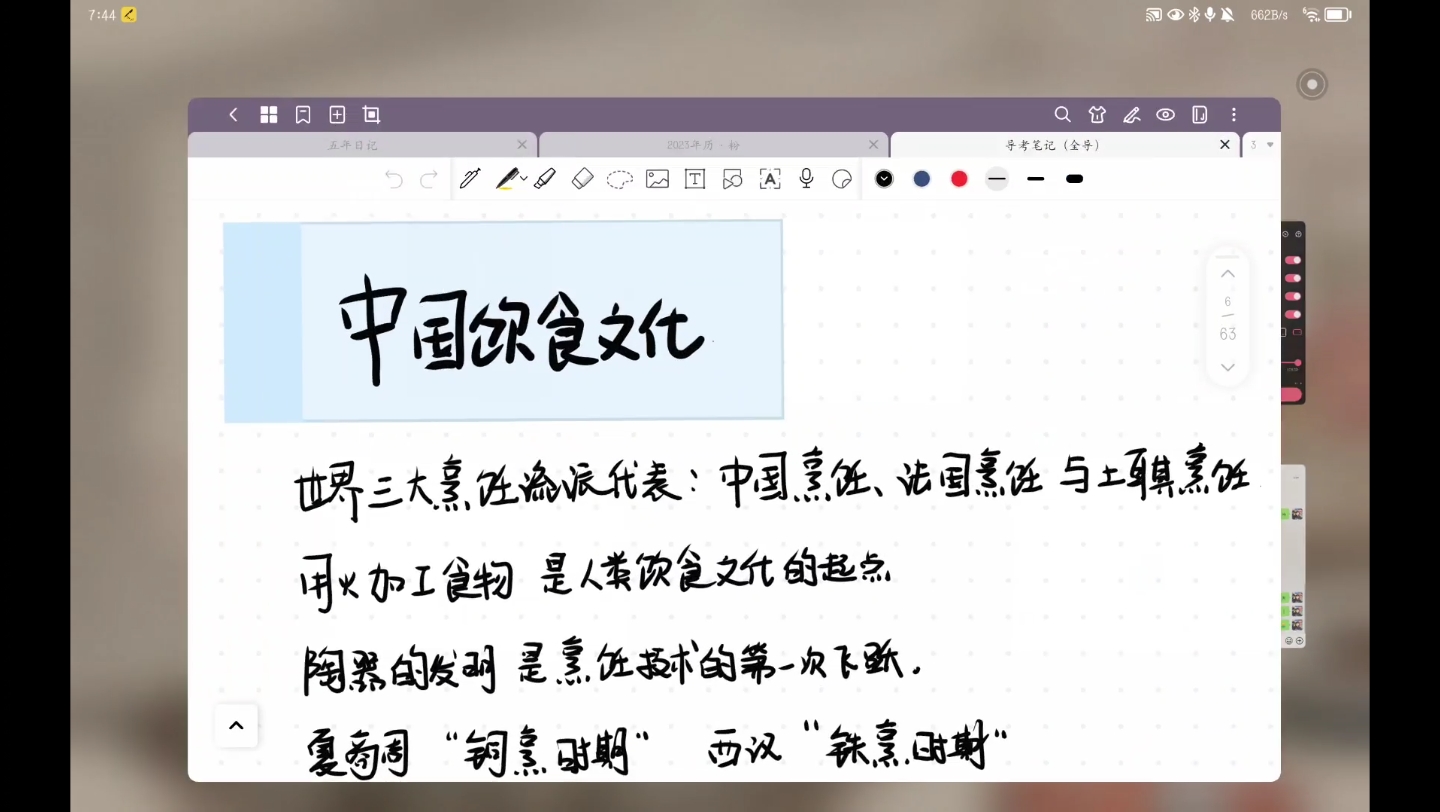The width and height of the screenshot is (1440, 812).
Task: Close the 2023年历·粉 tab
Action: [873, 145]
